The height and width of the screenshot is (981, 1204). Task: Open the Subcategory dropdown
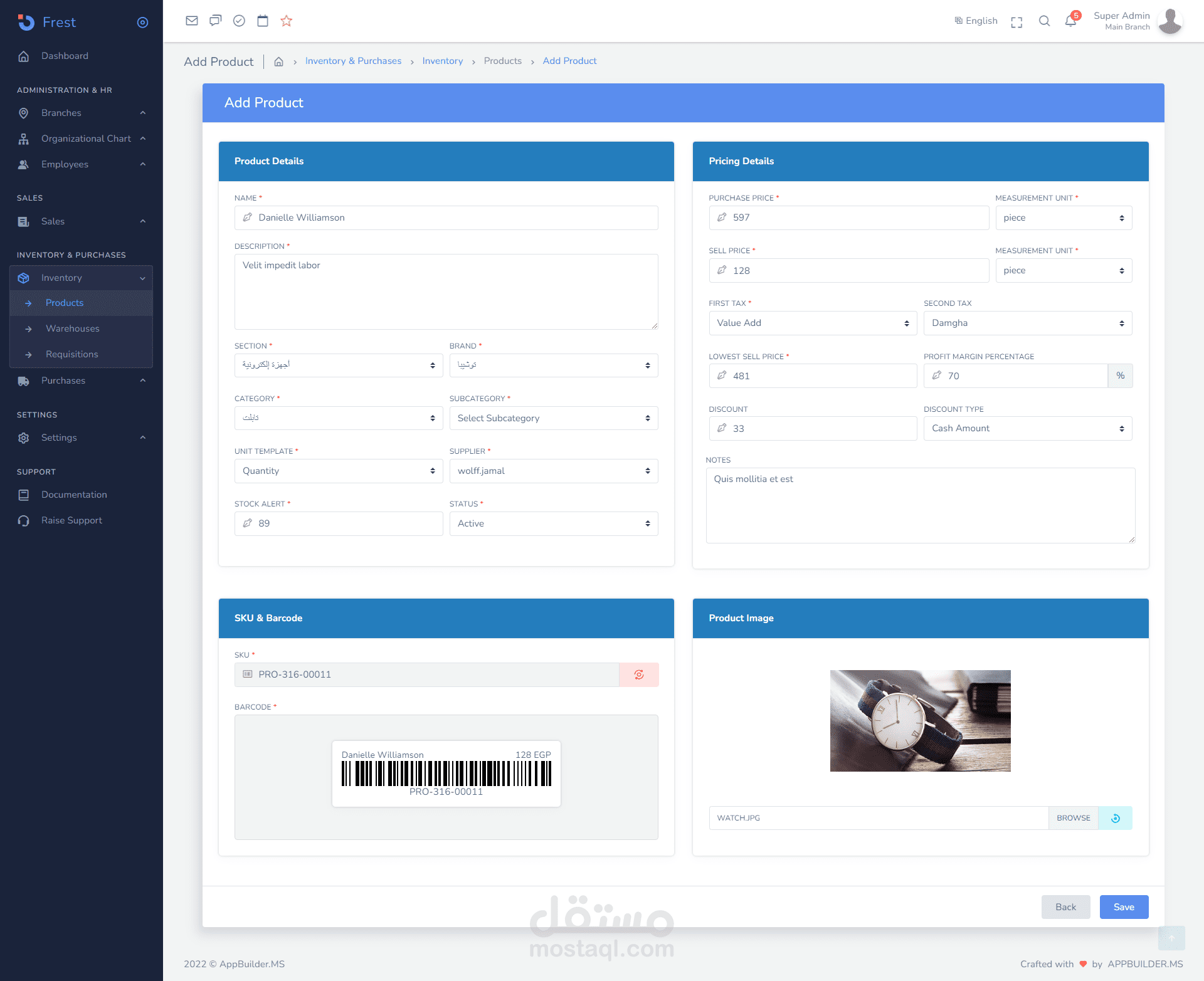click(x=553, y=418)
